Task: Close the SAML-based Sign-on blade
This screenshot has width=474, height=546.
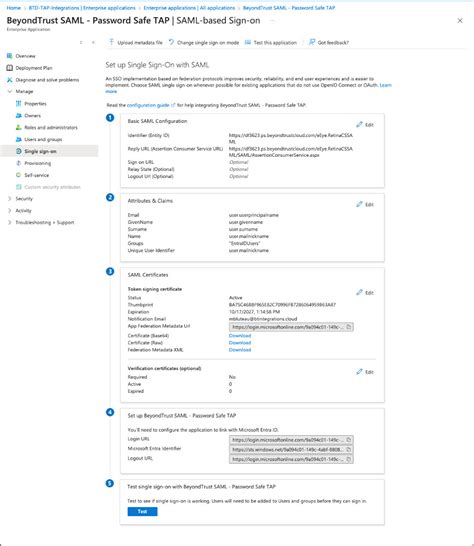Action: coord(460,21)
